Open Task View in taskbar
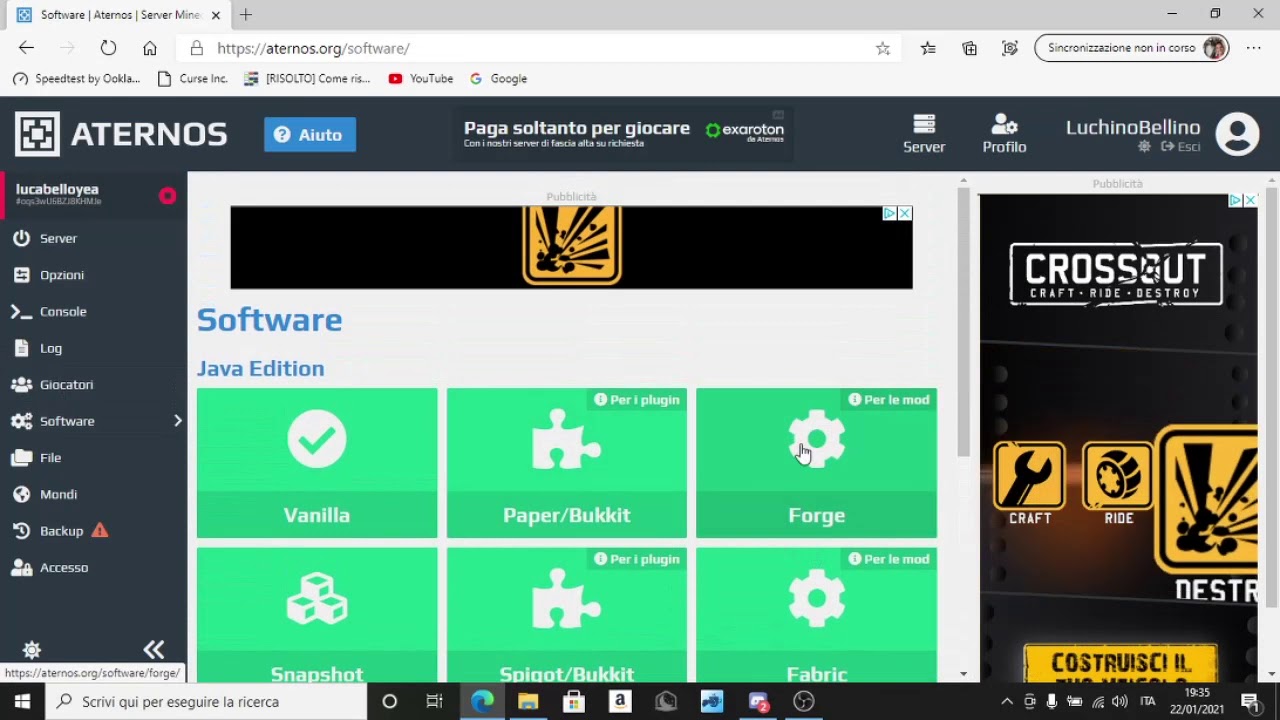 434,701
